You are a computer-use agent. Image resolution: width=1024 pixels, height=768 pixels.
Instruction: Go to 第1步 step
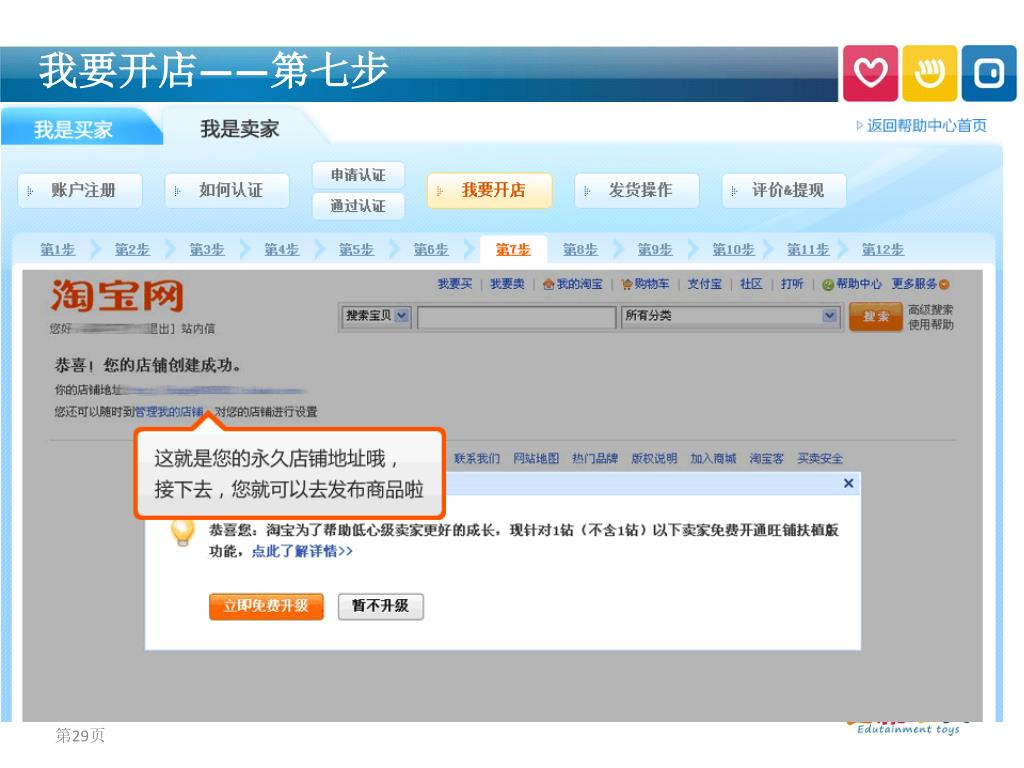57,249
